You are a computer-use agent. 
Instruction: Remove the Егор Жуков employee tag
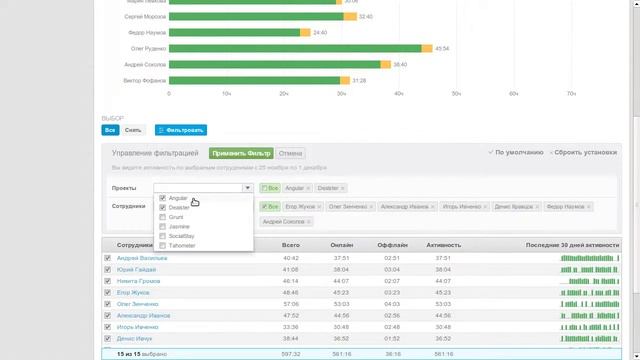click(319, 207)
